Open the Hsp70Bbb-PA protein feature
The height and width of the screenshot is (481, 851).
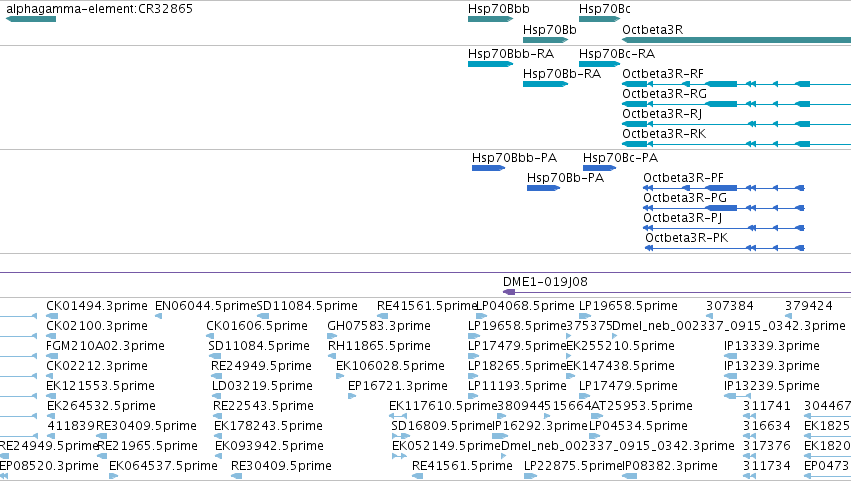pos(488,168)
